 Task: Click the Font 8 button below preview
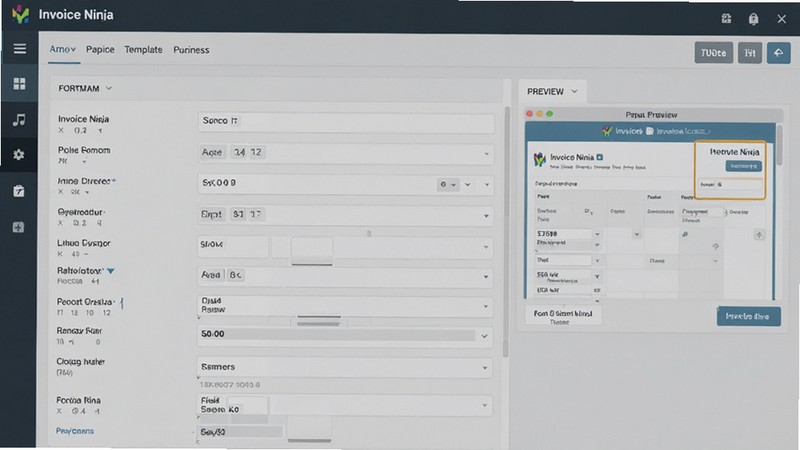tap(563, 314)
